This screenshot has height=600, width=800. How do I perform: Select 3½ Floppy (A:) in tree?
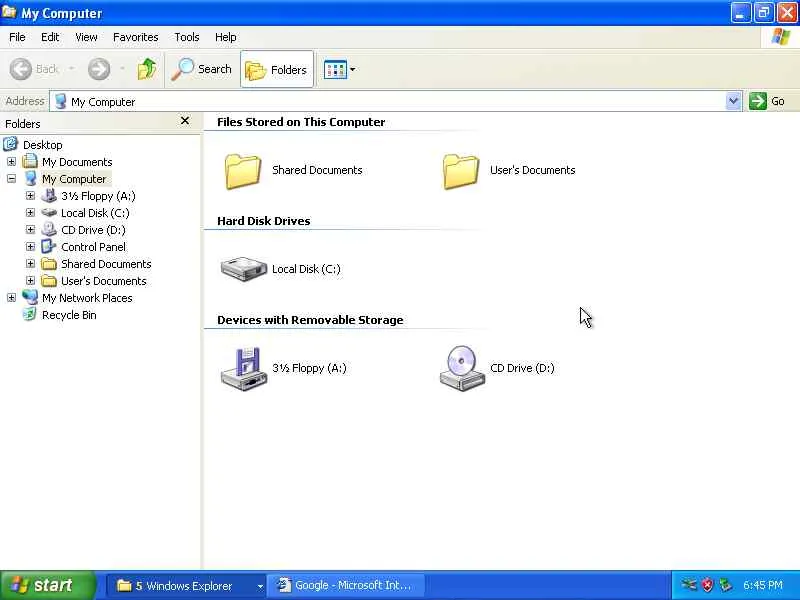(98, 196)
